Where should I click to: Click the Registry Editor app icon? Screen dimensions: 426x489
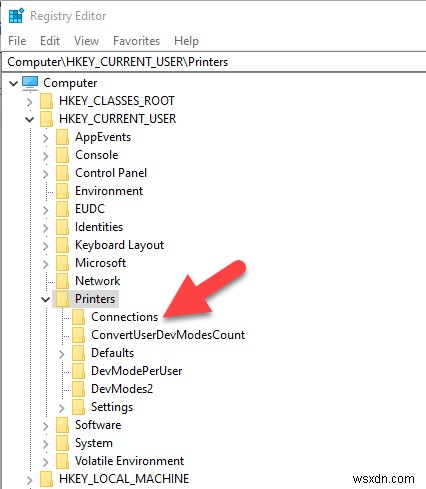(x=16, y=16)
